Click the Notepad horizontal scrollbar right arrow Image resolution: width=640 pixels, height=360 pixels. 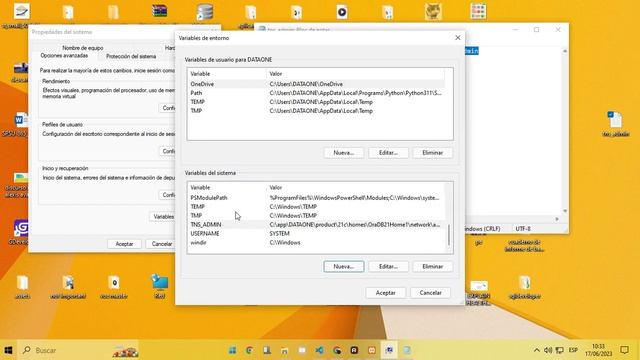[x=557, y=219]
